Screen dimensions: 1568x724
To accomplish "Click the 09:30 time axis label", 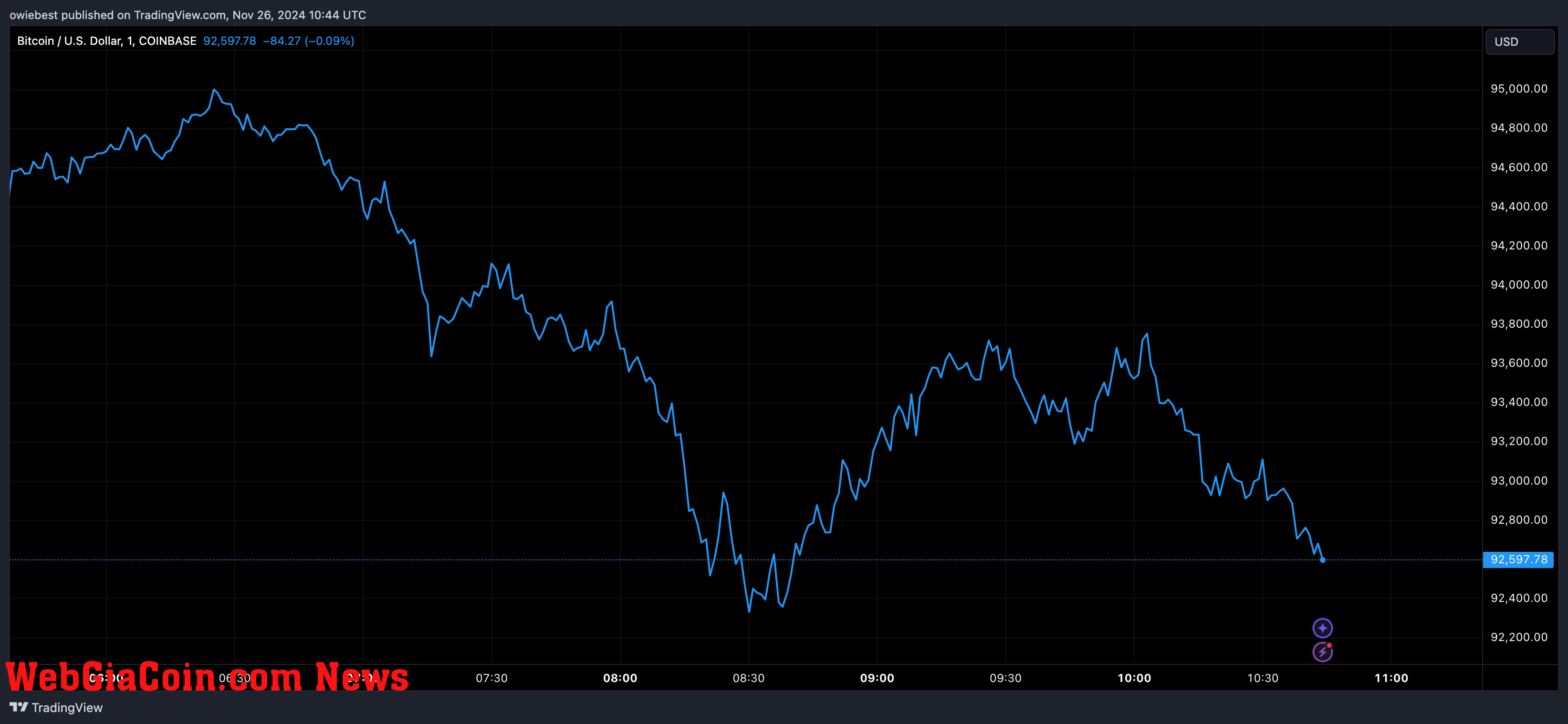I will [1005, 678].
